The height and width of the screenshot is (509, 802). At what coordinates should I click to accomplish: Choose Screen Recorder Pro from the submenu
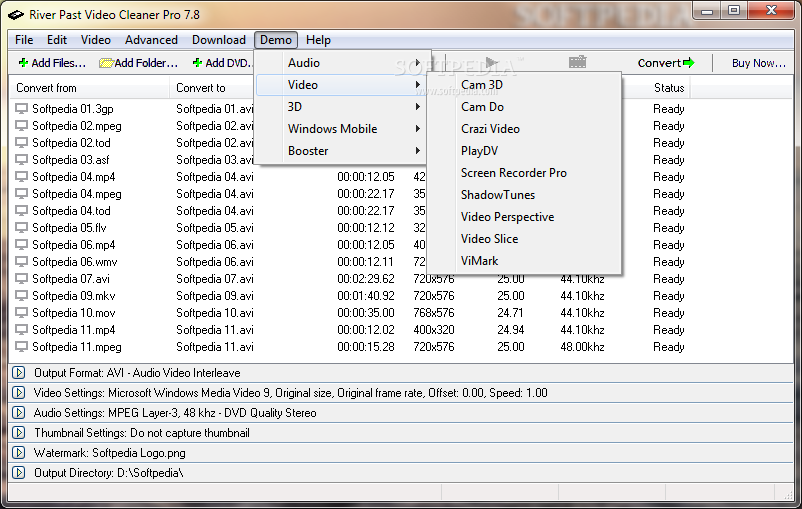tap(524, 173)
